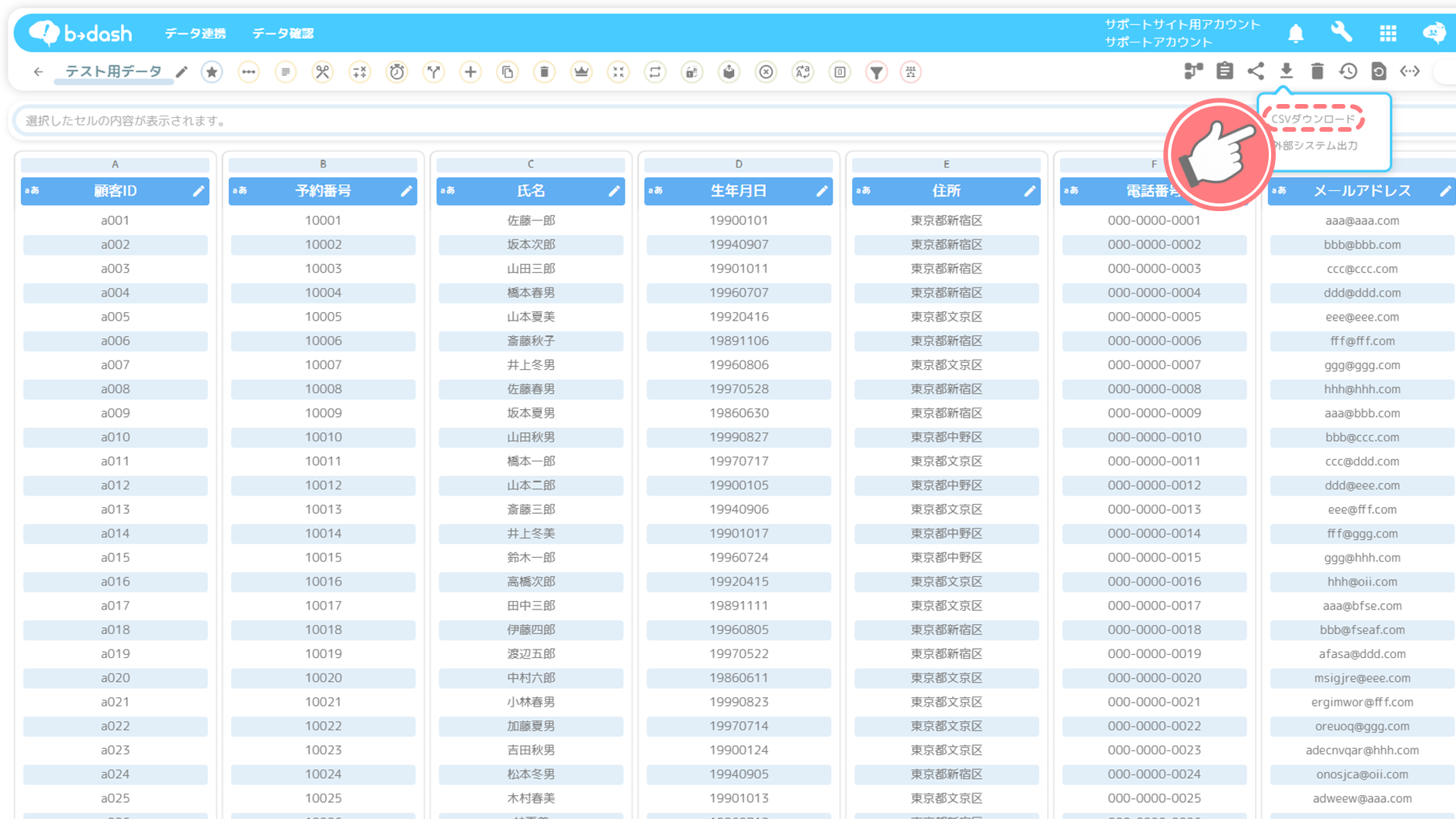
Task: Open the データ確認 menu
Action: (283, 33)
